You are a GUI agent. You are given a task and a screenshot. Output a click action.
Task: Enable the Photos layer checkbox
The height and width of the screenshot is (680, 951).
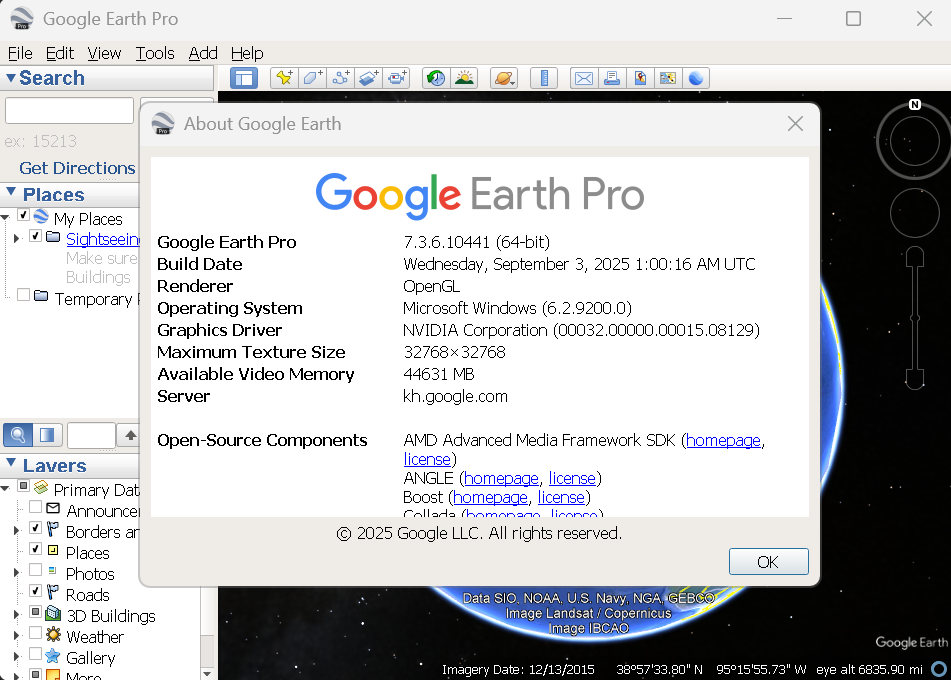[36, 570]
